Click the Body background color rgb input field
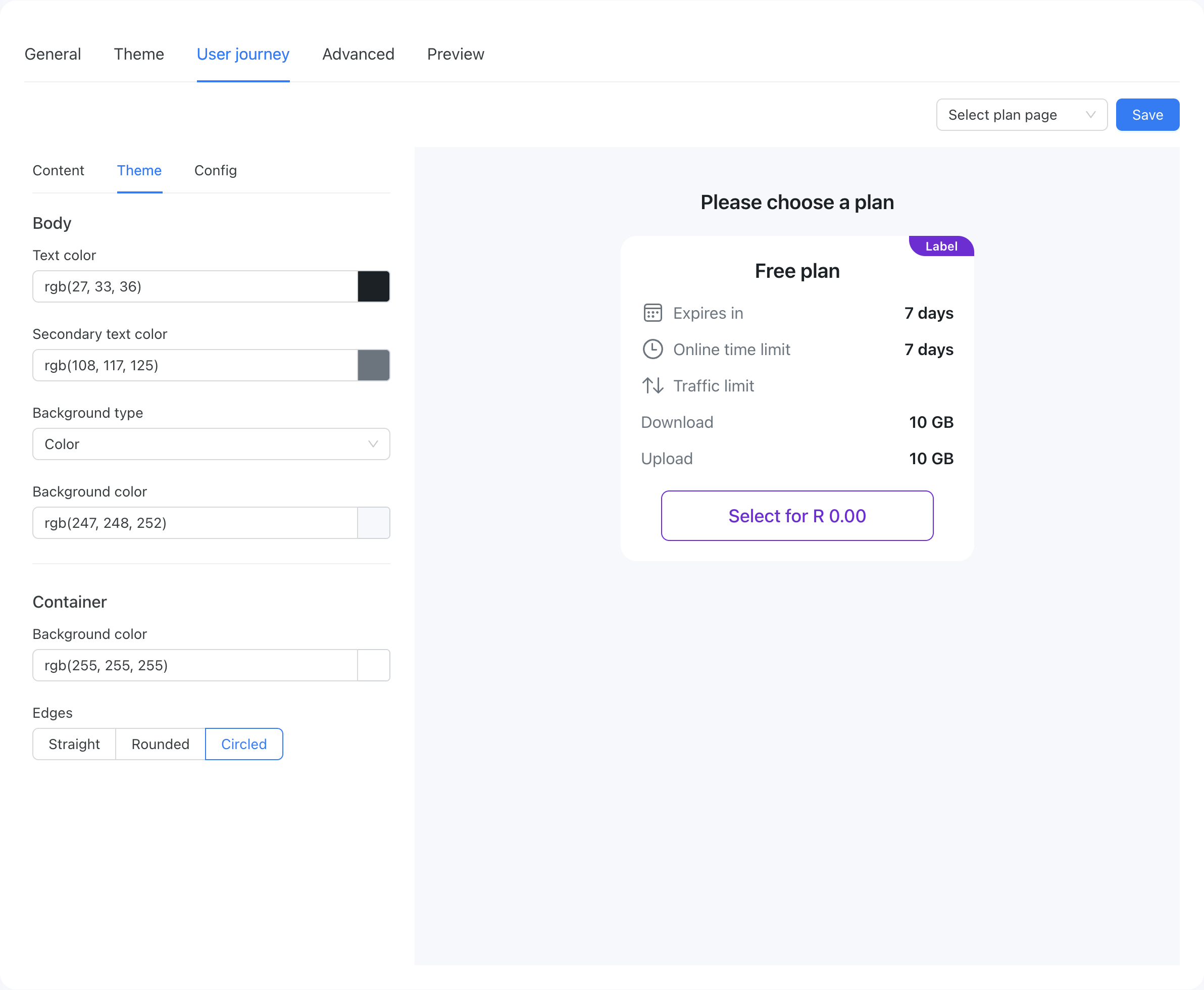Viewport: 1204px width, 990px height. tap(195, 523)
